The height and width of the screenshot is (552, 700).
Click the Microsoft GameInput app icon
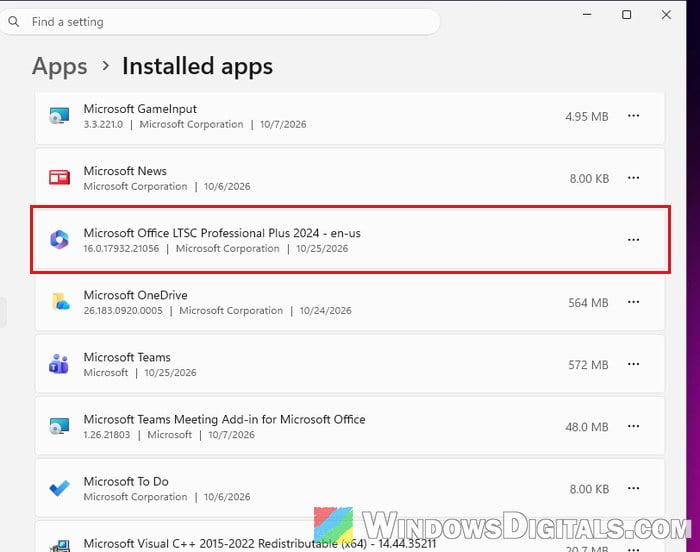coord(59,116)
